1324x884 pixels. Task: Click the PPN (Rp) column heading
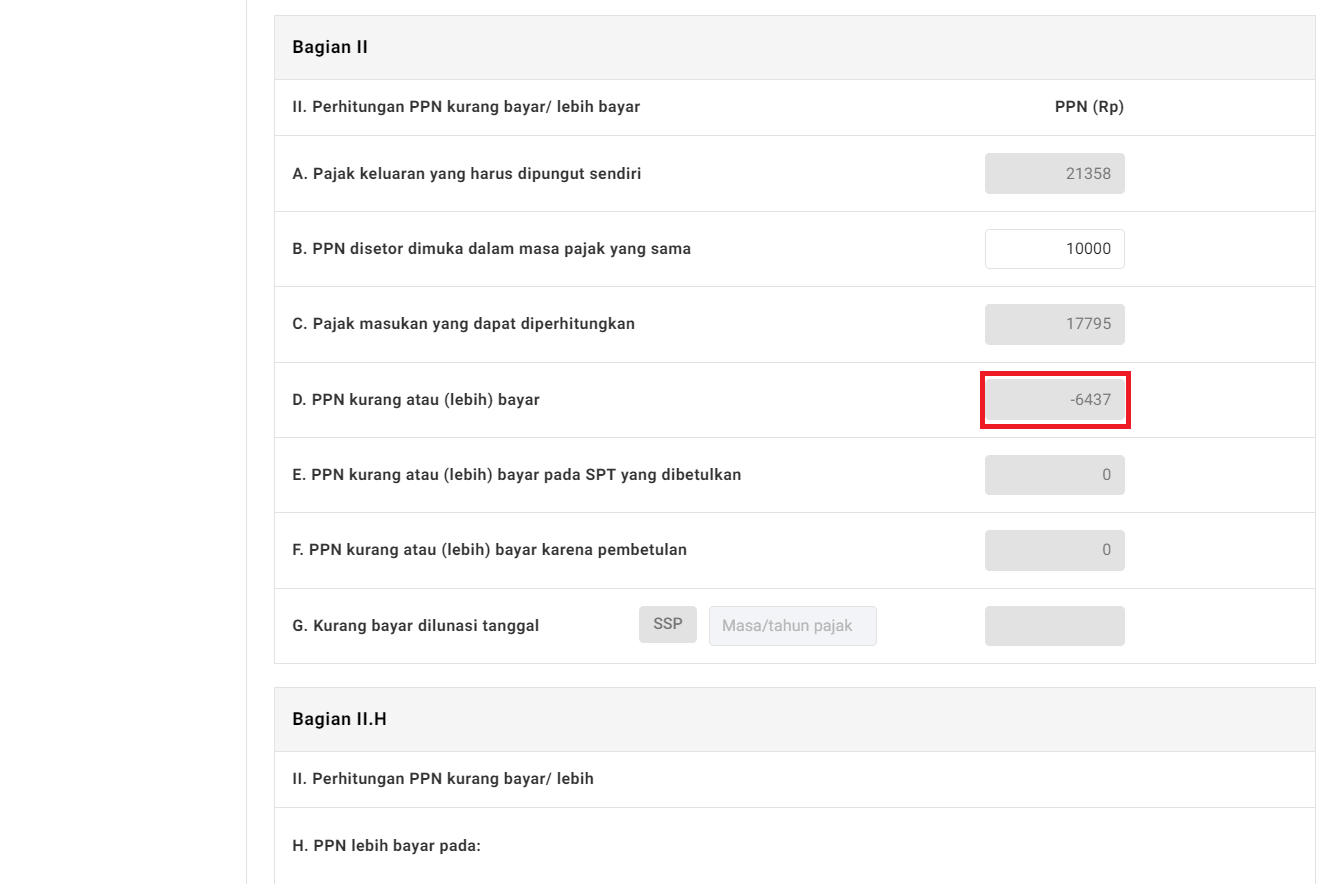pyautogui.click(x=1088, y=107)
